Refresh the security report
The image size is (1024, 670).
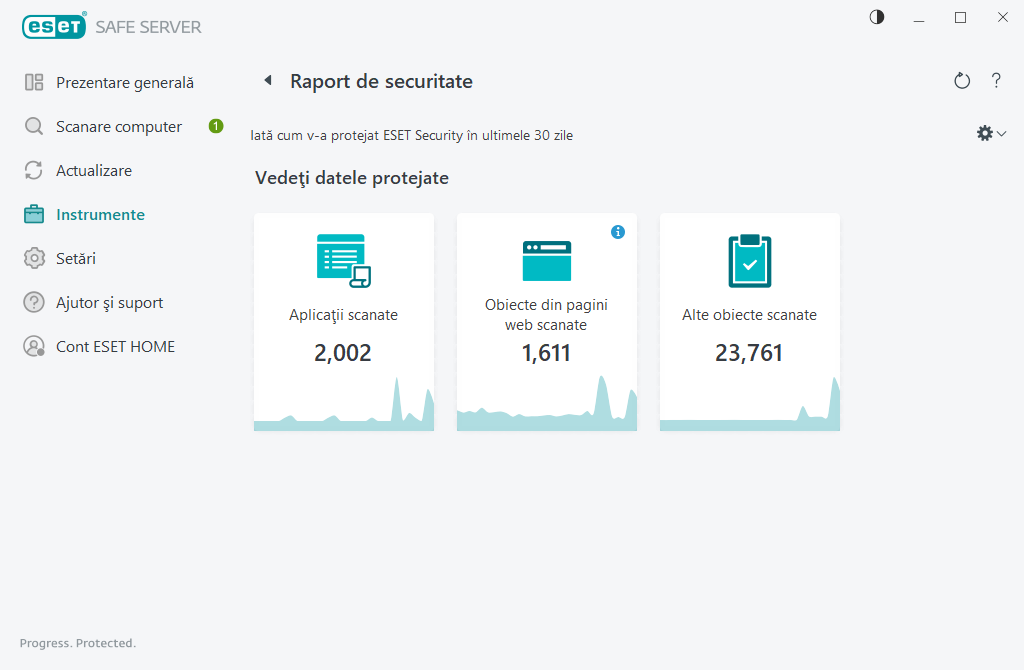962,81
